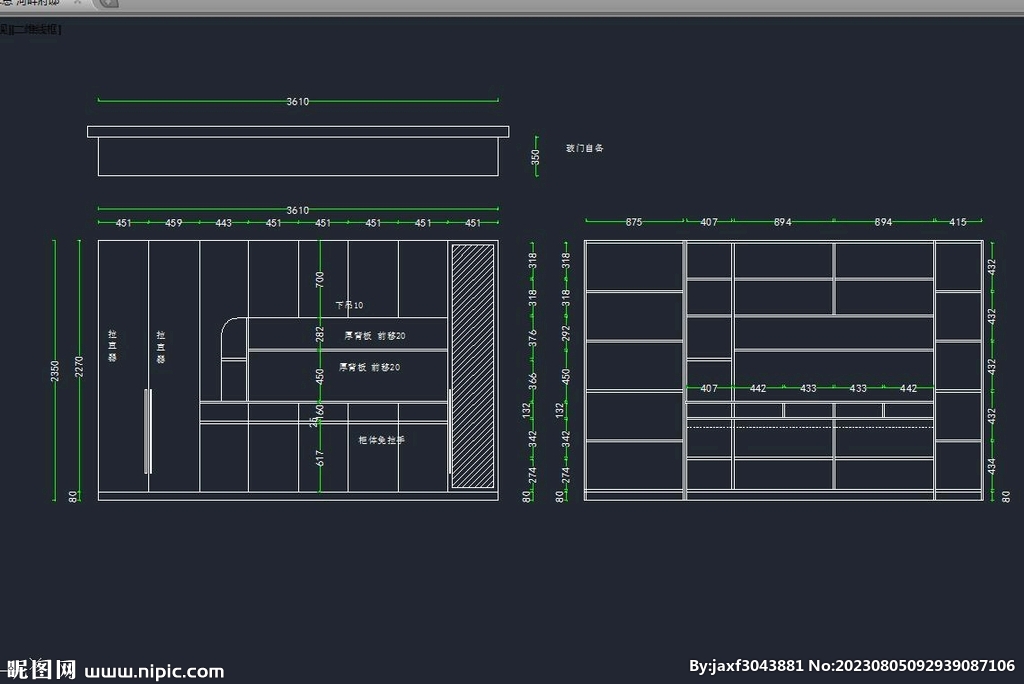
Task: Select the text note right of the 350 dimension
Action: point(585,148)
